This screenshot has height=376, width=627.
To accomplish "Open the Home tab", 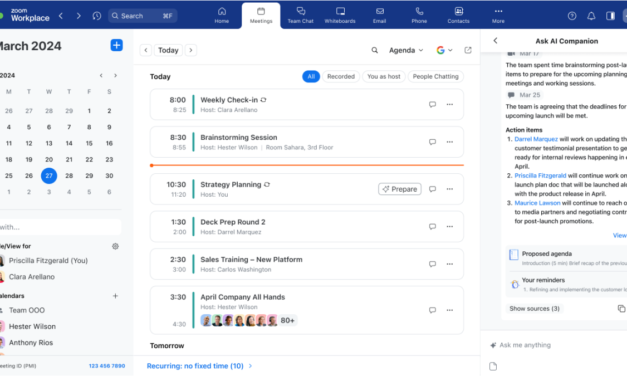I will (x=222, y=15).
